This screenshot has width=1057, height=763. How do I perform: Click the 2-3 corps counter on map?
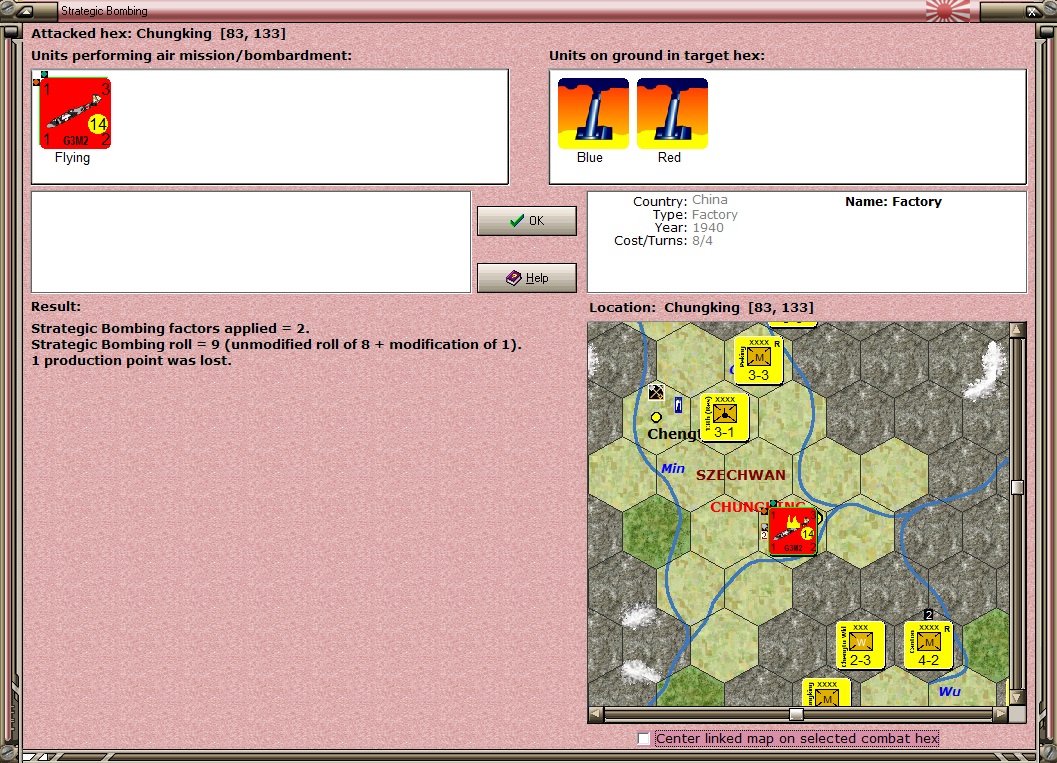(860, 645)
